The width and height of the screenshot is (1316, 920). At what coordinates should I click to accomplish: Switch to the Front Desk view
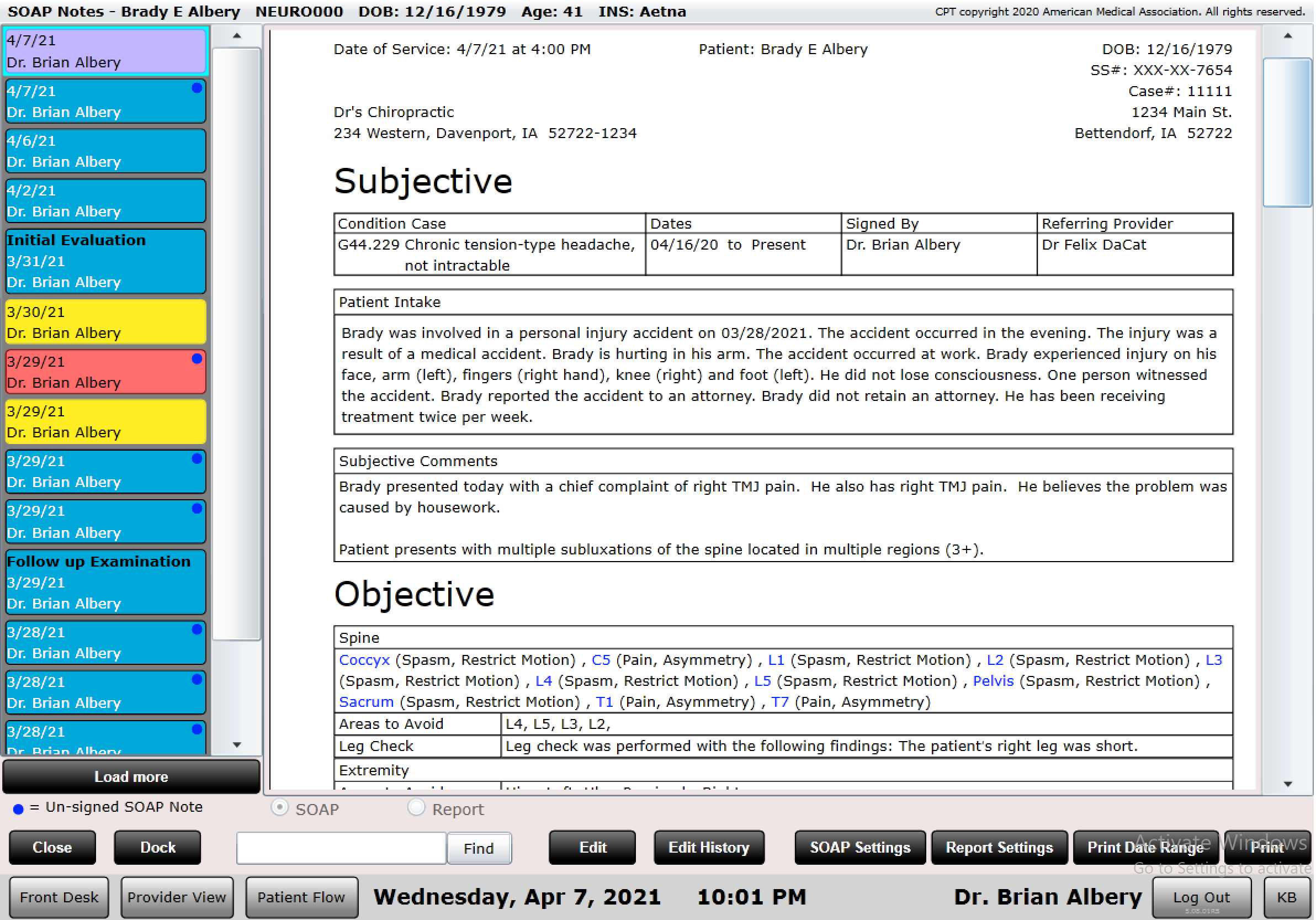tap(59, 897)
